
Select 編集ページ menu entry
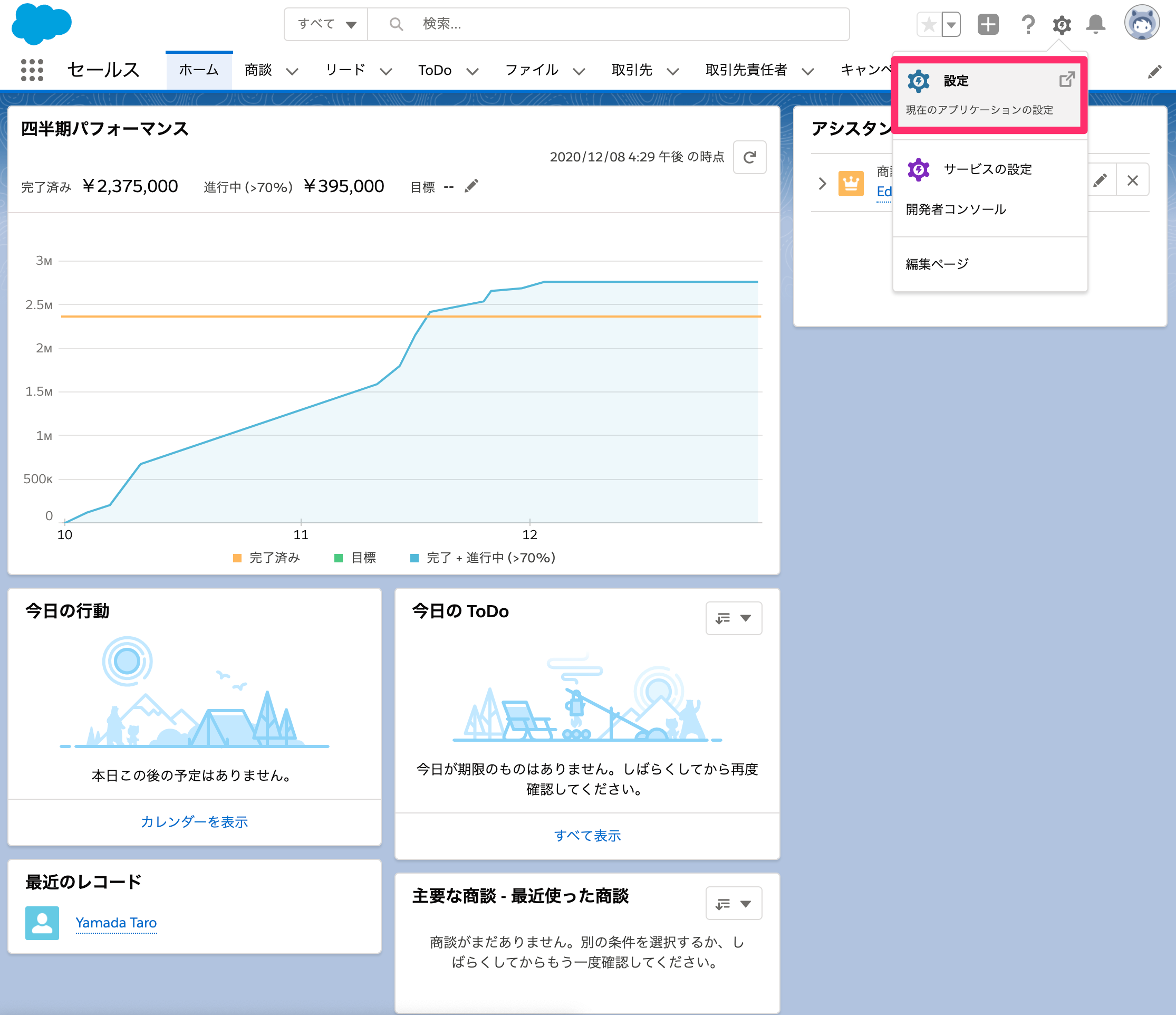(937, 264)
